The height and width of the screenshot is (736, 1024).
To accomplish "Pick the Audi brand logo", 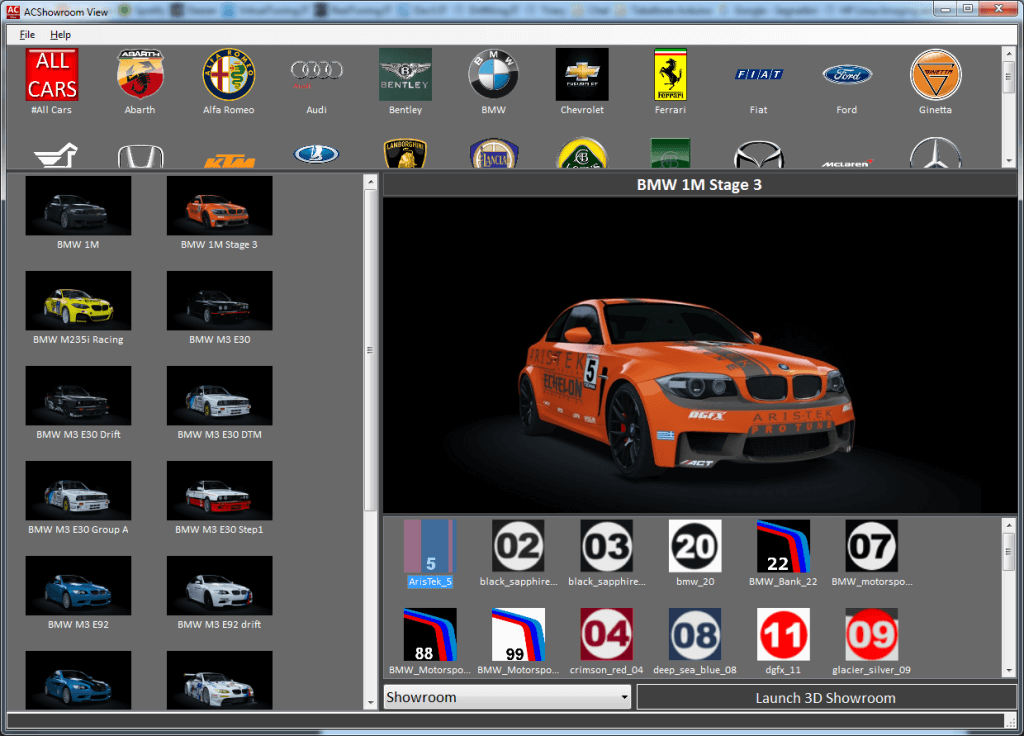I will coord(317,74).
